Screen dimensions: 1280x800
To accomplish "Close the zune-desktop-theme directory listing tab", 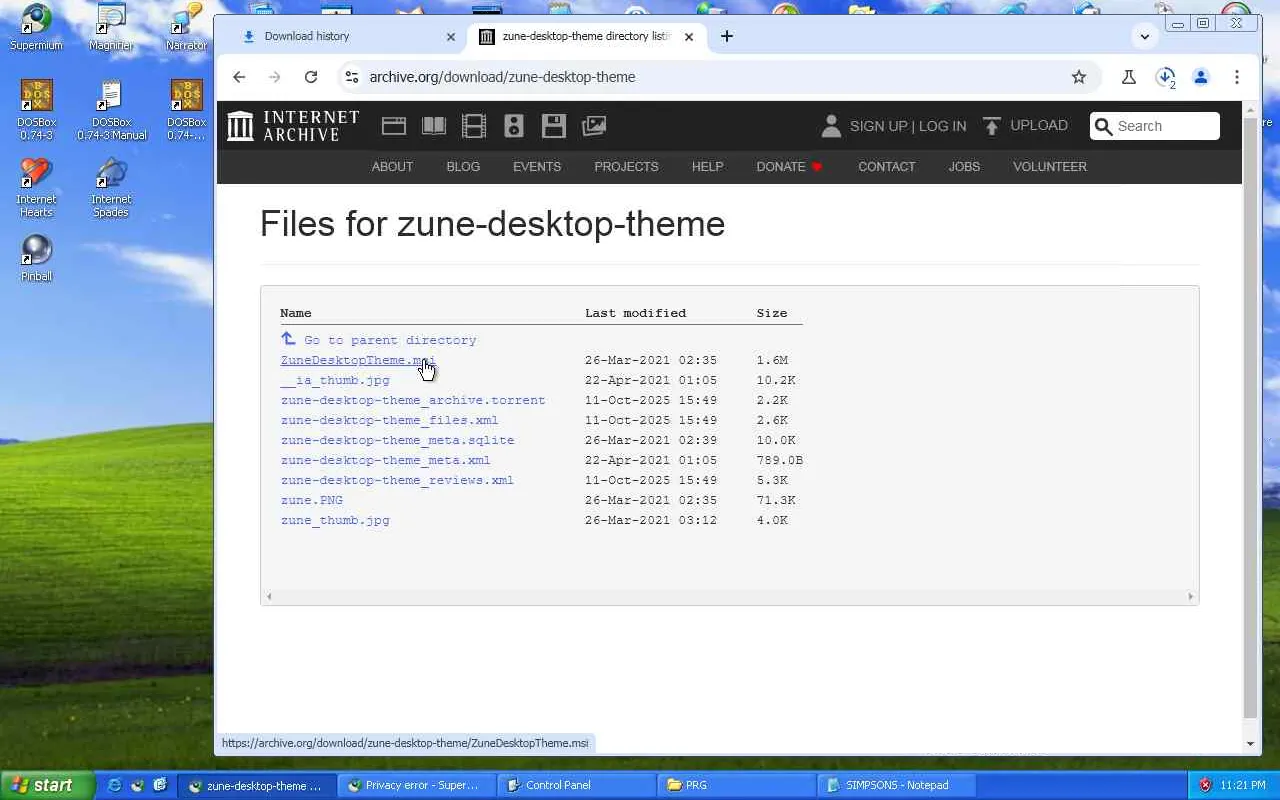I will click(688, 37).
